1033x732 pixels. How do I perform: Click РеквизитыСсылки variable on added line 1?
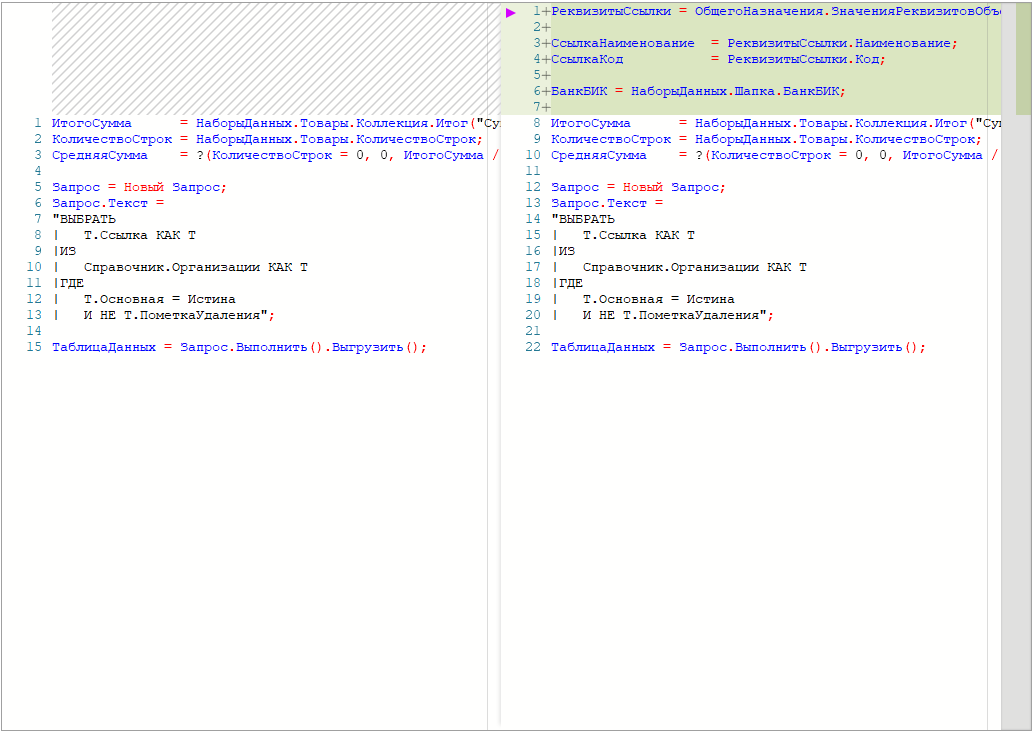pyautogui.click(x=611, y=11)
